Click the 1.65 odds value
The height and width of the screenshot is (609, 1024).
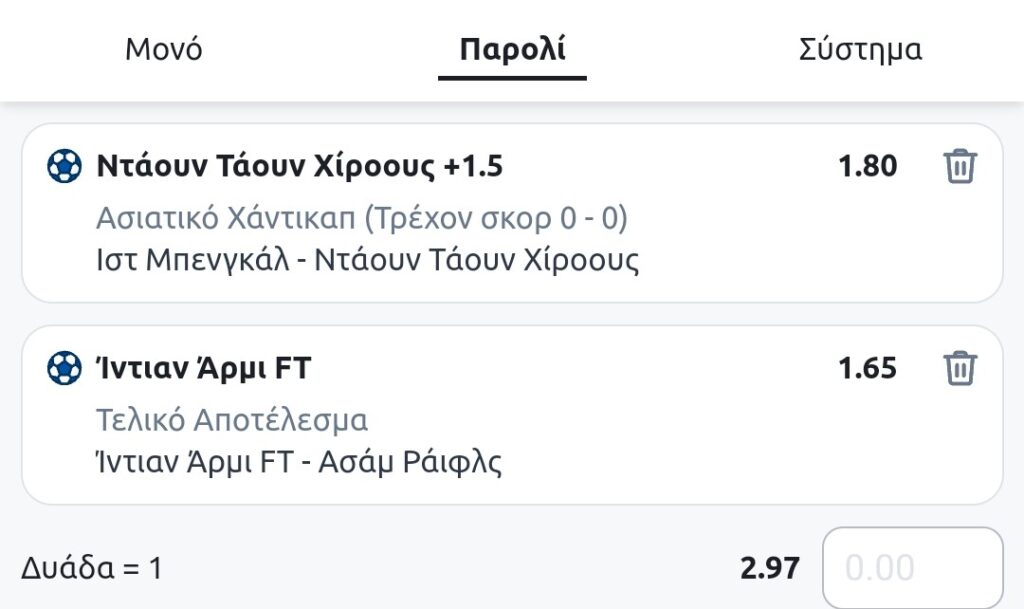pos(867,368)
